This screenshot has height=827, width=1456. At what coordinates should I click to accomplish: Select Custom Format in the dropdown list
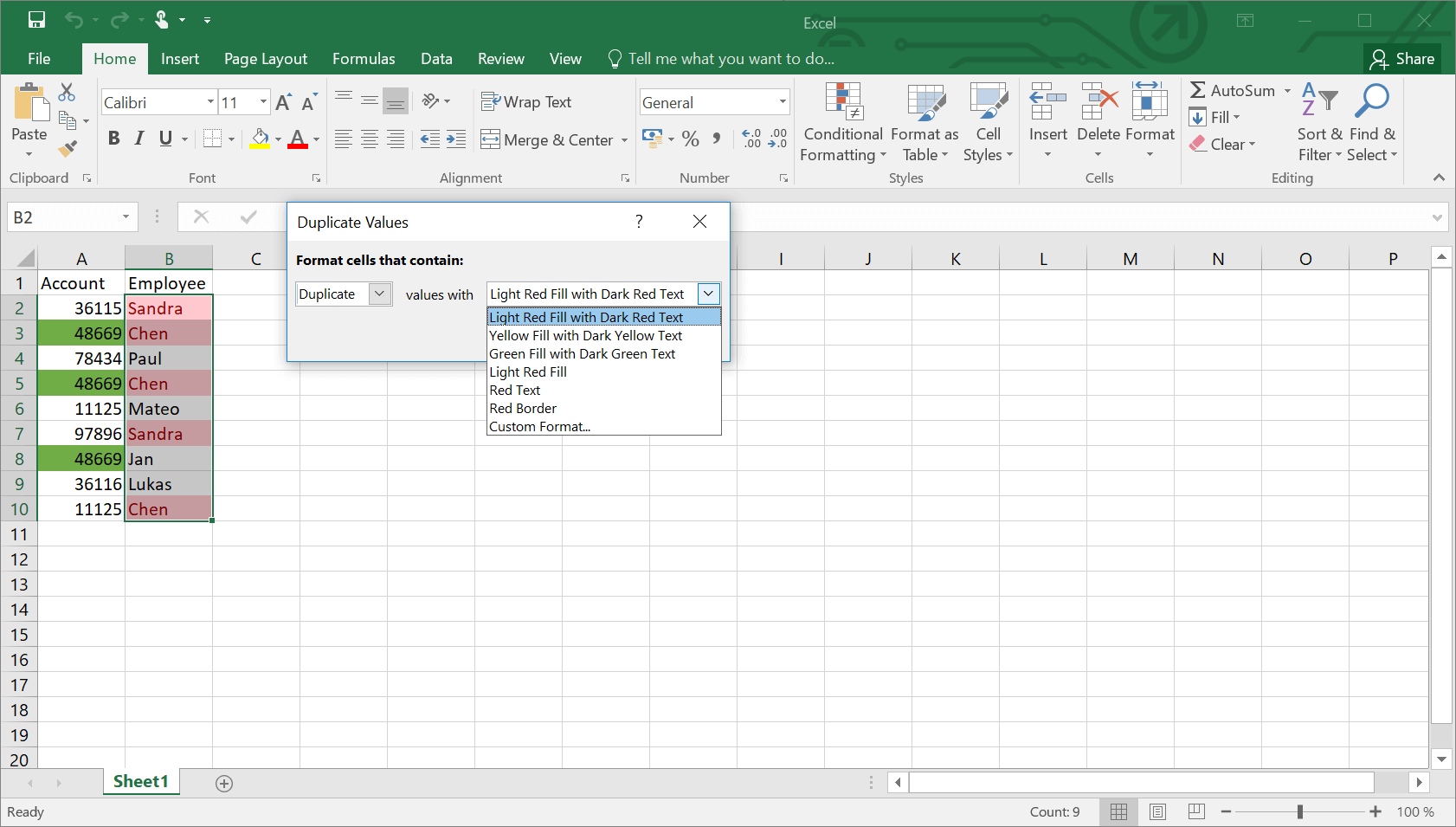pyautogui.click(x=539, y=426)
